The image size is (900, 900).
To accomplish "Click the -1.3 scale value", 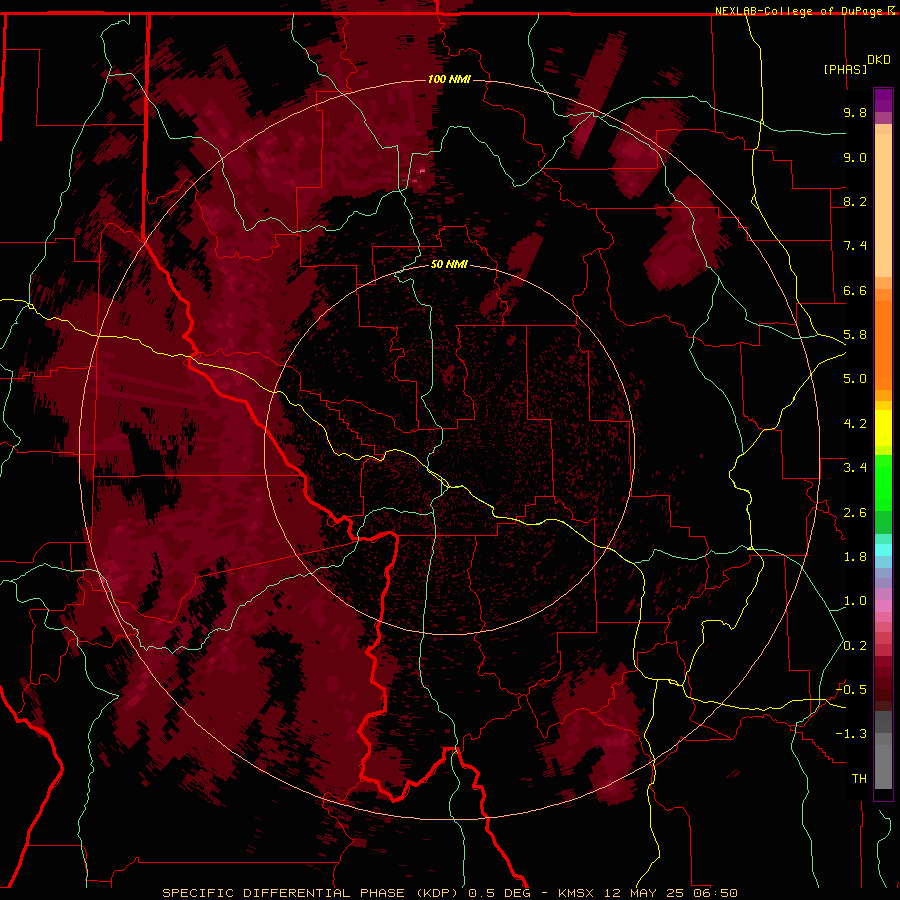I will [851, 734].
